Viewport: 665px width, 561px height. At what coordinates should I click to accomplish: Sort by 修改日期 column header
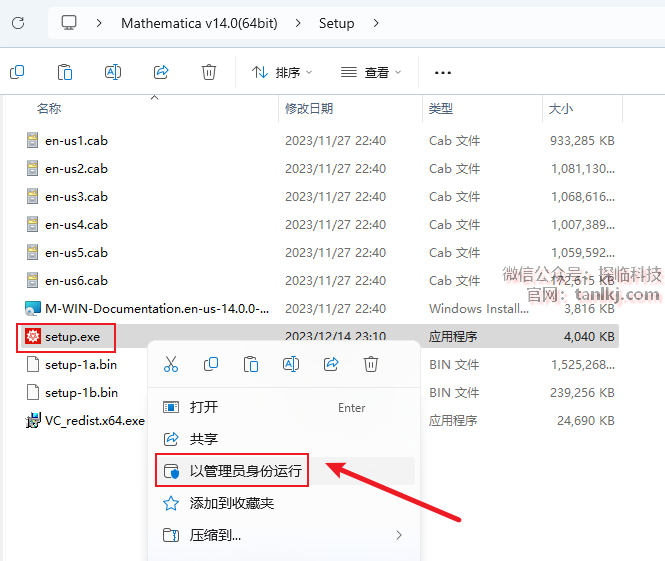[x=309, y=109]
